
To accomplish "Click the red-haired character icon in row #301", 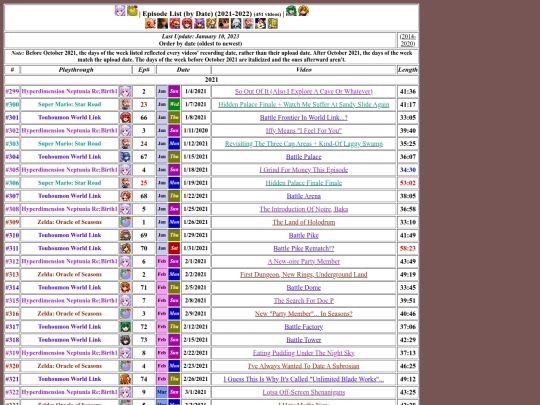I will click(125, 117).
